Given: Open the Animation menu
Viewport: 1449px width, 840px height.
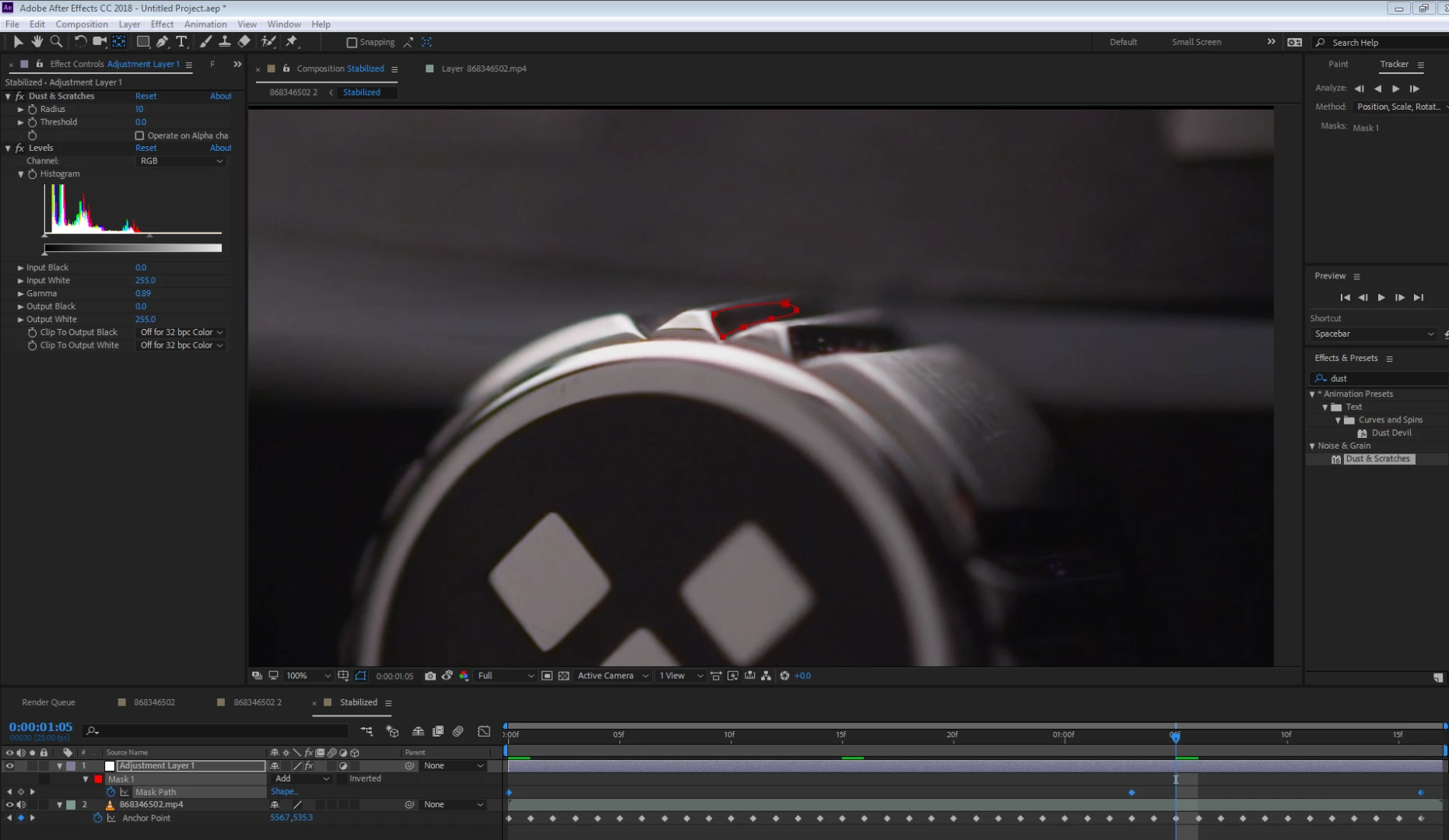Looking at the screenshot, I should pos(205,24).
